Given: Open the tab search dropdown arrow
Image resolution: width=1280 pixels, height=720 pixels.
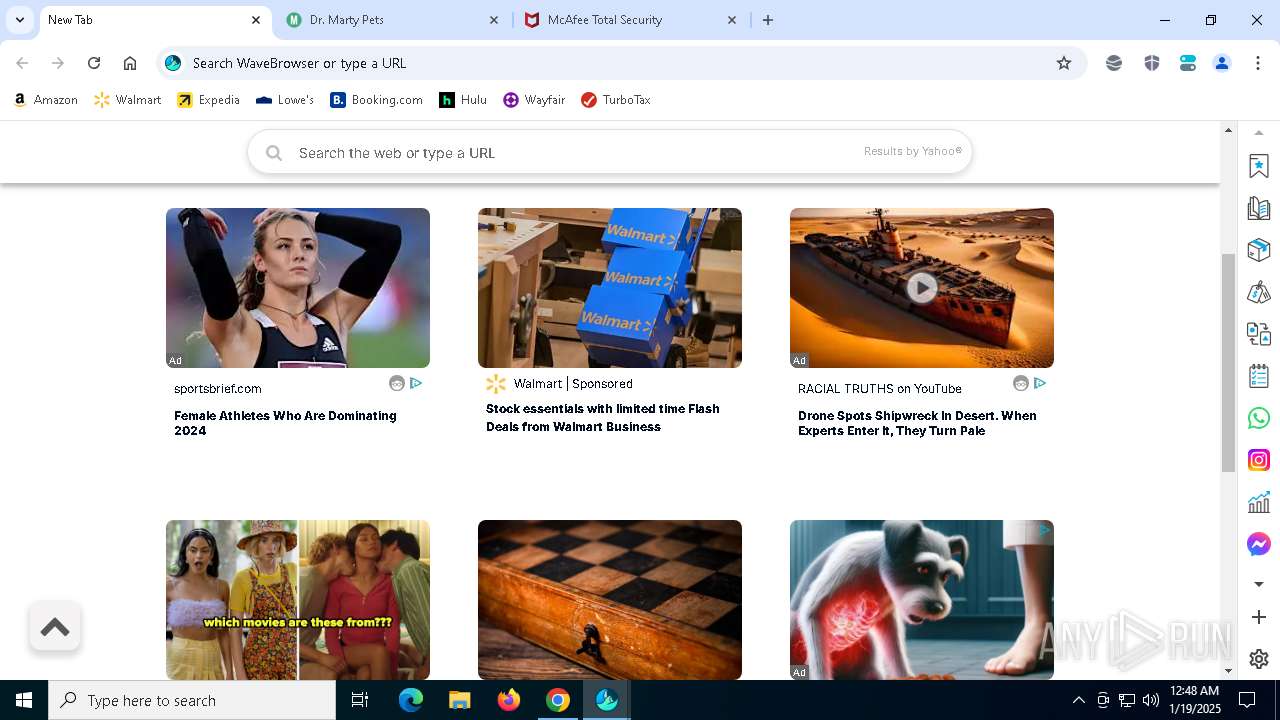Looking at the screenshot, I should (x=19, y=20).
